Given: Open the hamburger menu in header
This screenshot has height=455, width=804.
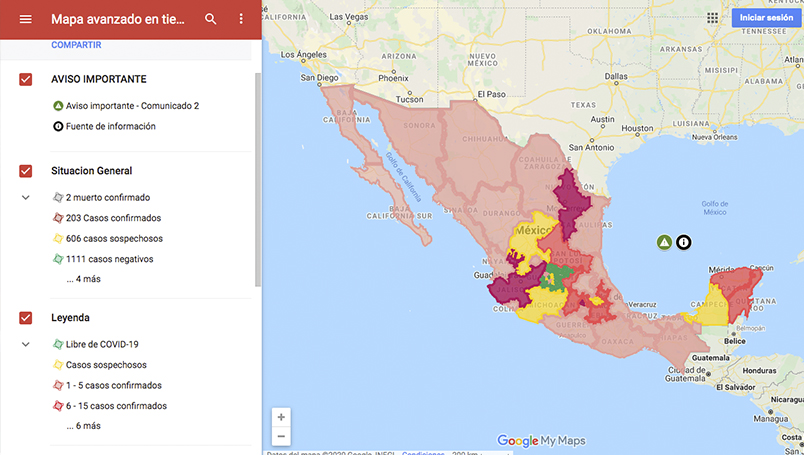Looking at the screenshot, I should 26,19.
